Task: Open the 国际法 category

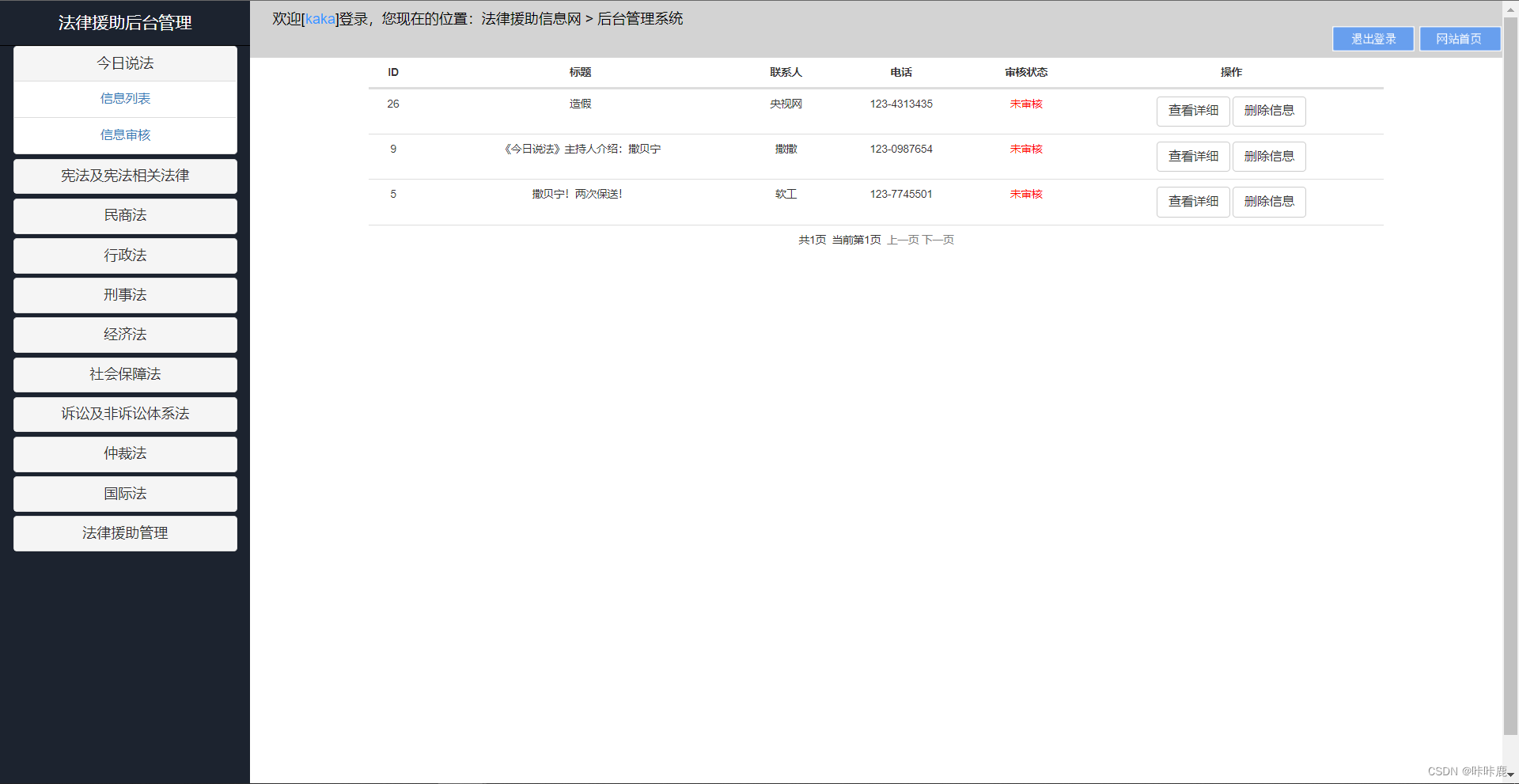Action: (124, 493)
